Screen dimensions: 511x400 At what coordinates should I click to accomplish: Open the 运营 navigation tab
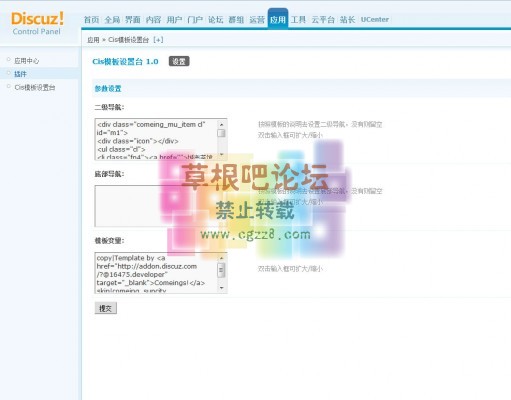257,20
